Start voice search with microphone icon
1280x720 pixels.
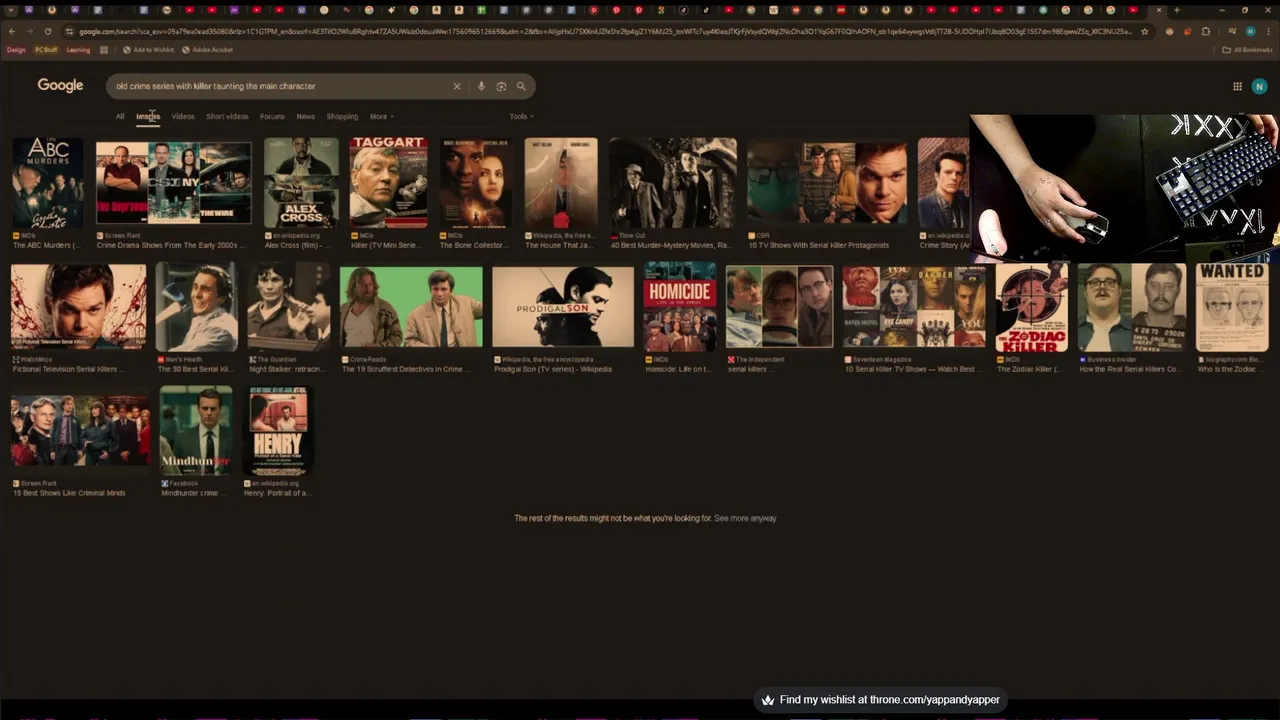[x=481, y=86]
